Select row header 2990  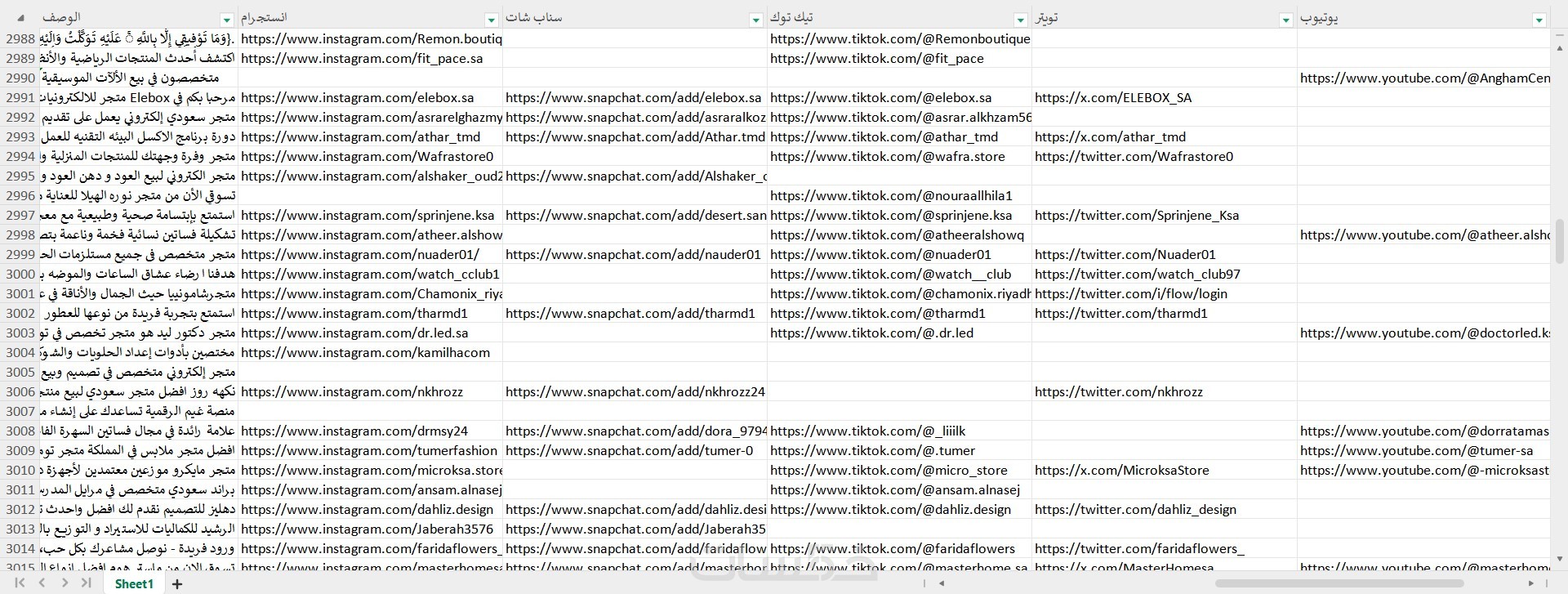pos(20,78)
